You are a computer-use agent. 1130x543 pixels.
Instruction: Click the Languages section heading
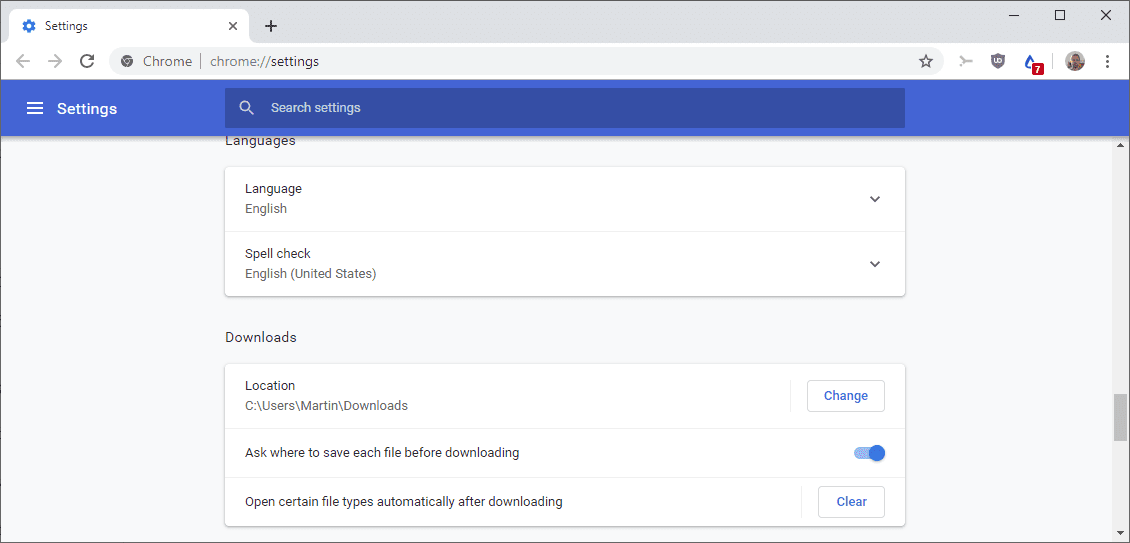click(x=260, y=141)
